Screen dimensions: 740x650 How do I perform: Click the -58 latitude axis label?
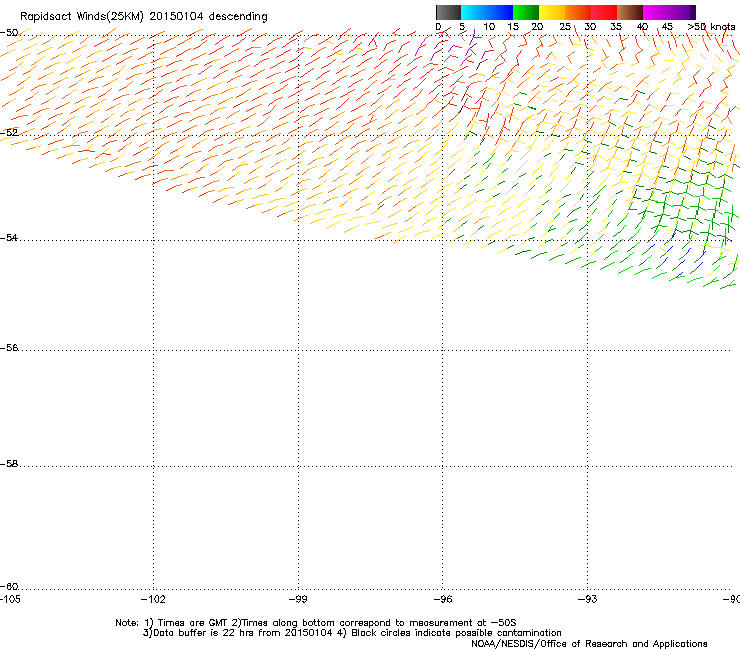click(9, 464)
